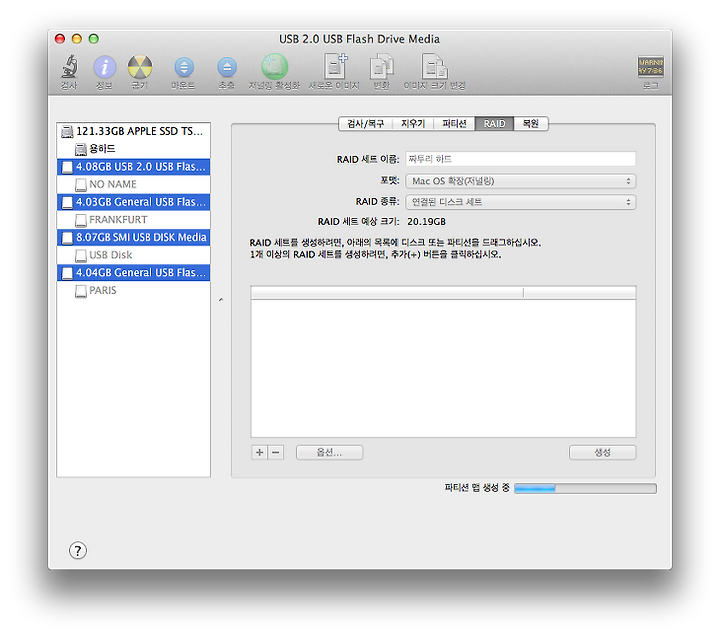
Task: Open the Log warning icon
Action: [x=650, y=67]
